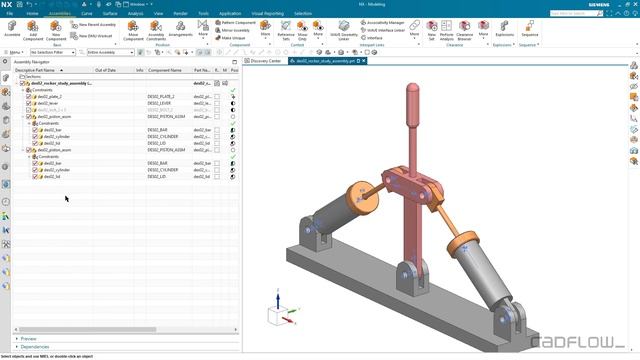This screenshot has height=360, width=640.
Task: Open Reference Sets tool
Action: click(x=286, y=30)
